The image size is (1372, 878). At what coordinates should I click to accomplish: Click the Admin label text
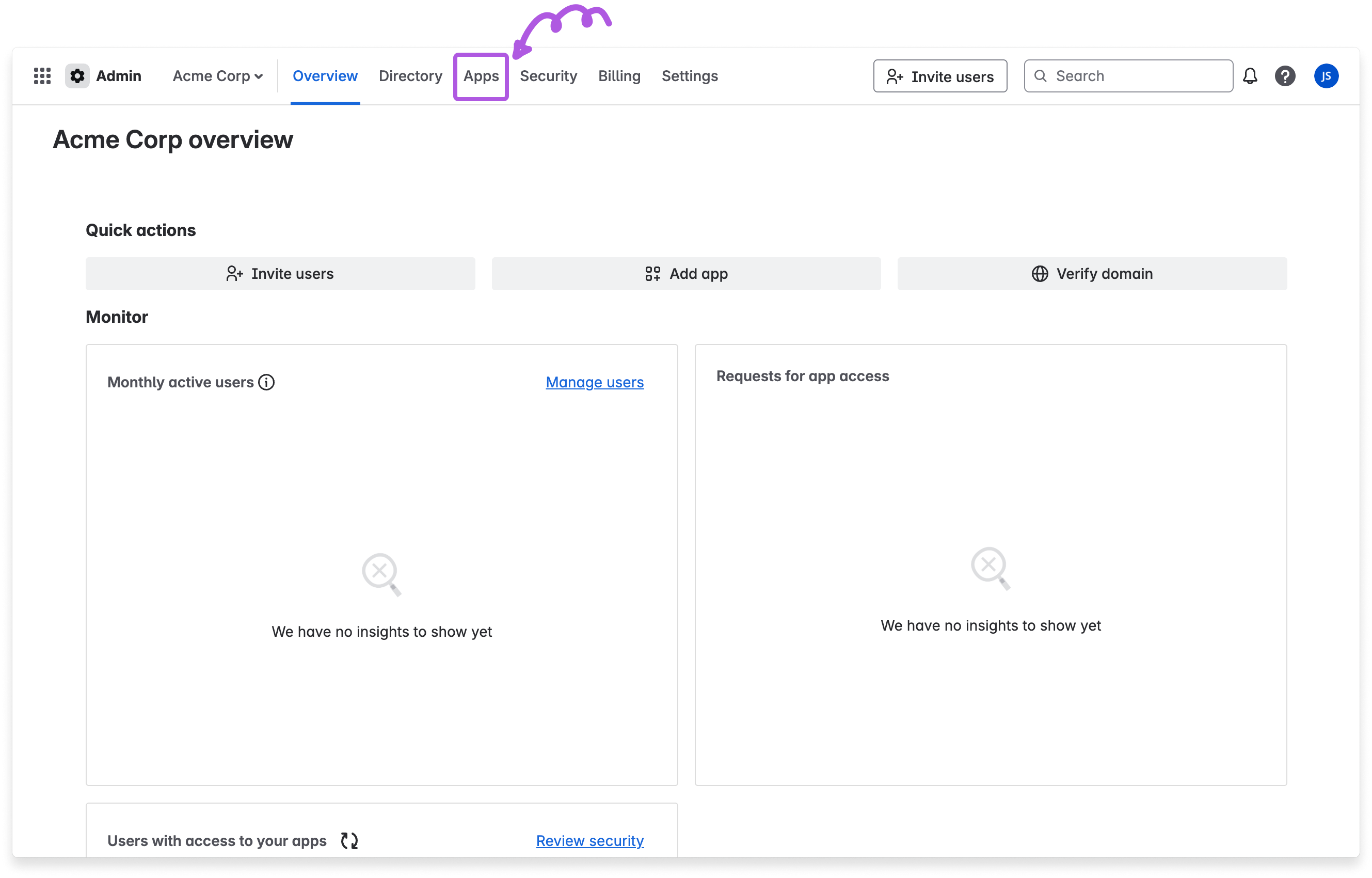click(119, 76)
